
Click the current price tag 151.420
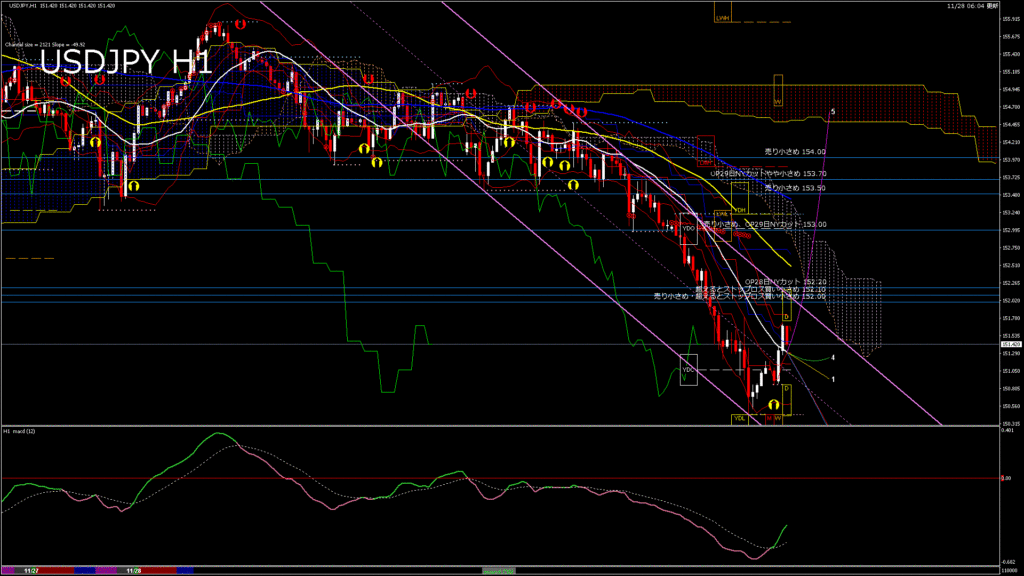[x=1010, y=344]
